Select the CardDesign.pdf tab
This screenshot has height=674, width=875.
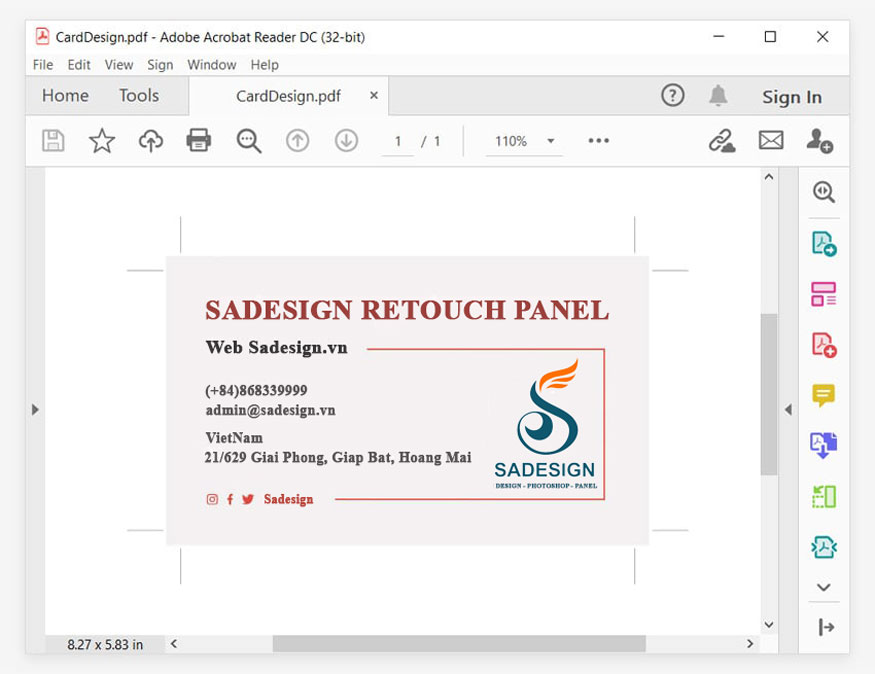click(x=288, y=96)
